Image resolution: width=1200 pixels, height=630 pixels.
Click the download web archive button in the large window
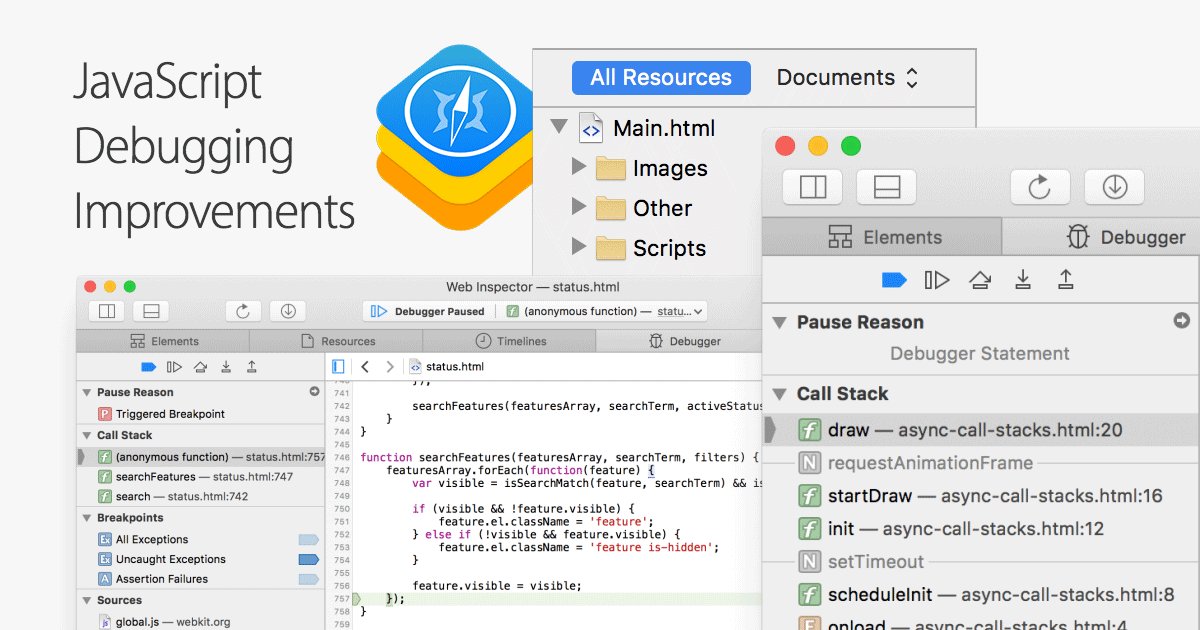(1114, 187)
